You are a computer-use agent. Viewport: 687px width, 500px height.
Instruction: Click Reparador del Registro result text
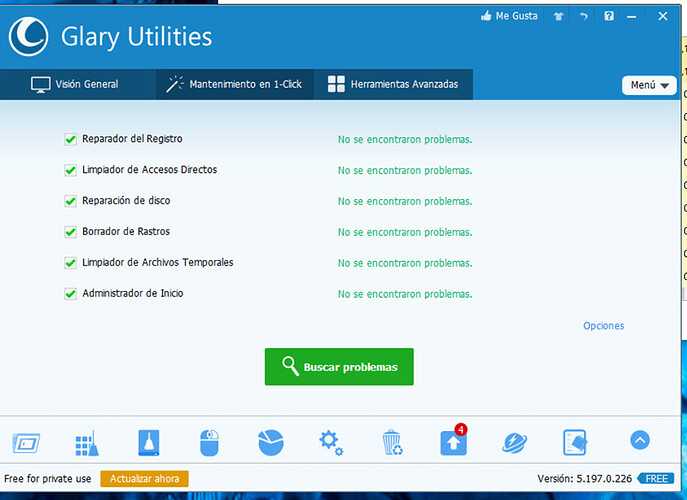coord(405,139)
